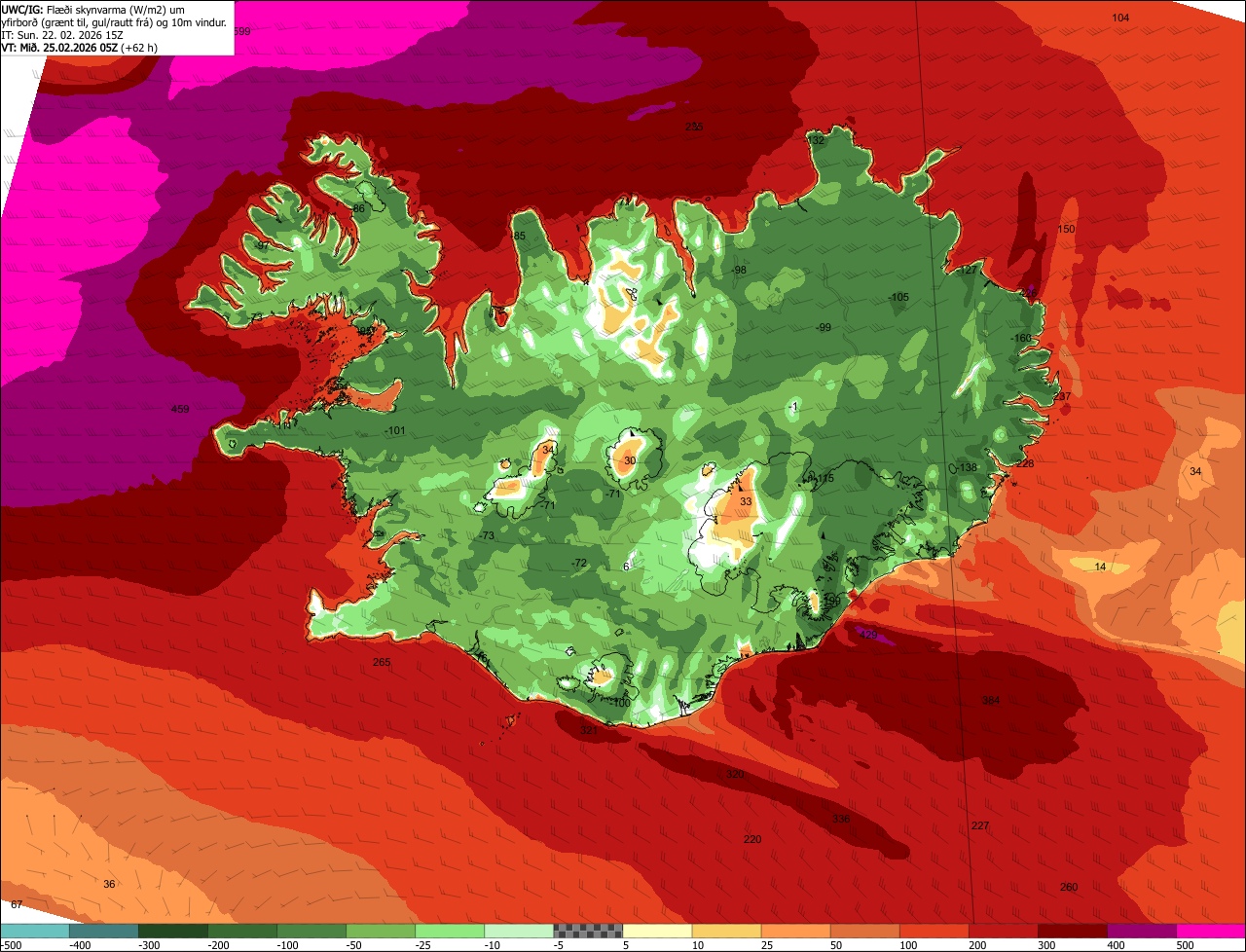Click the -1 value in central Iceland
The height and width of the screenshot is (952, 1246).
(x=793, y=406)
